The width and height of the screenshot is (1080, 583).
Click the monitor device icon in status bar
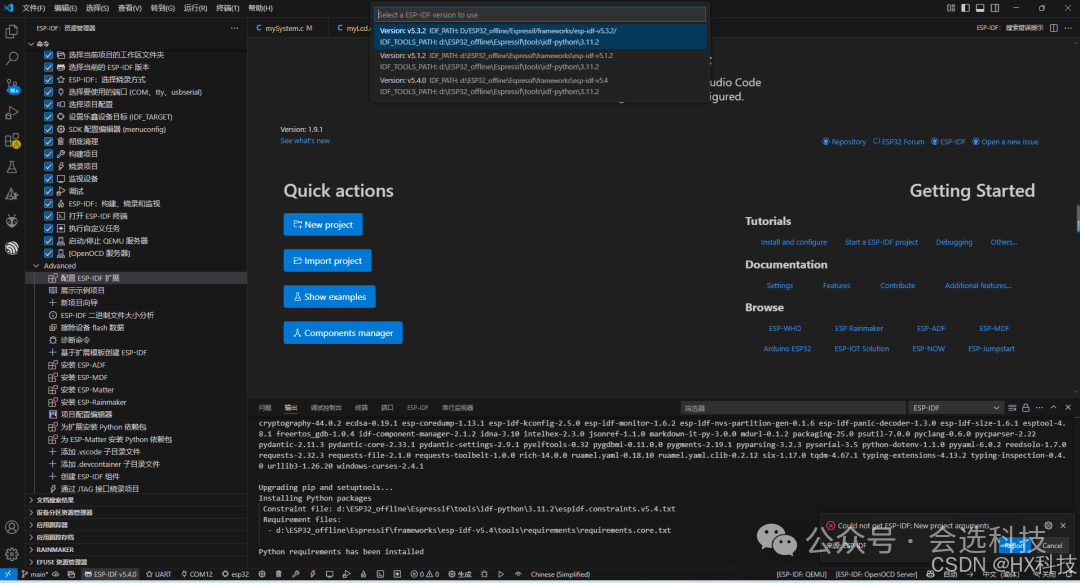[329, 574]
